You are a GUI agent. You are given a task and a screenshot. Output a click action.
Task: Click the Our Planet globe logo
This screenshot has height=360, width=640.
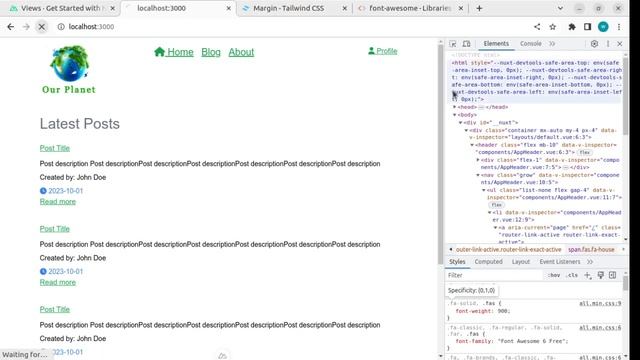(x=69, y=69)
